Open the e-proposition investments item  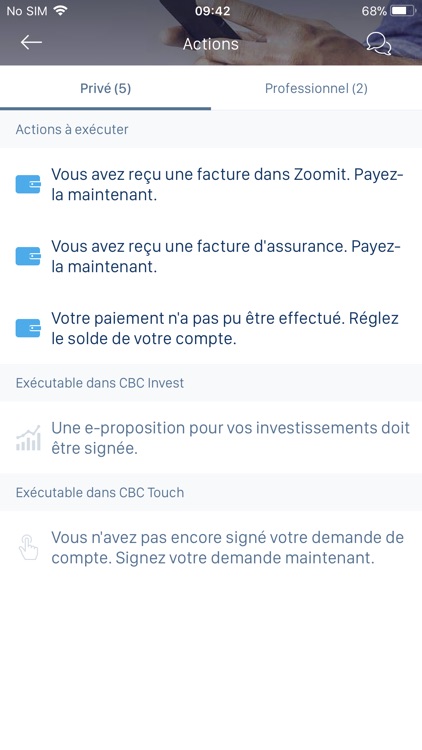211,438
